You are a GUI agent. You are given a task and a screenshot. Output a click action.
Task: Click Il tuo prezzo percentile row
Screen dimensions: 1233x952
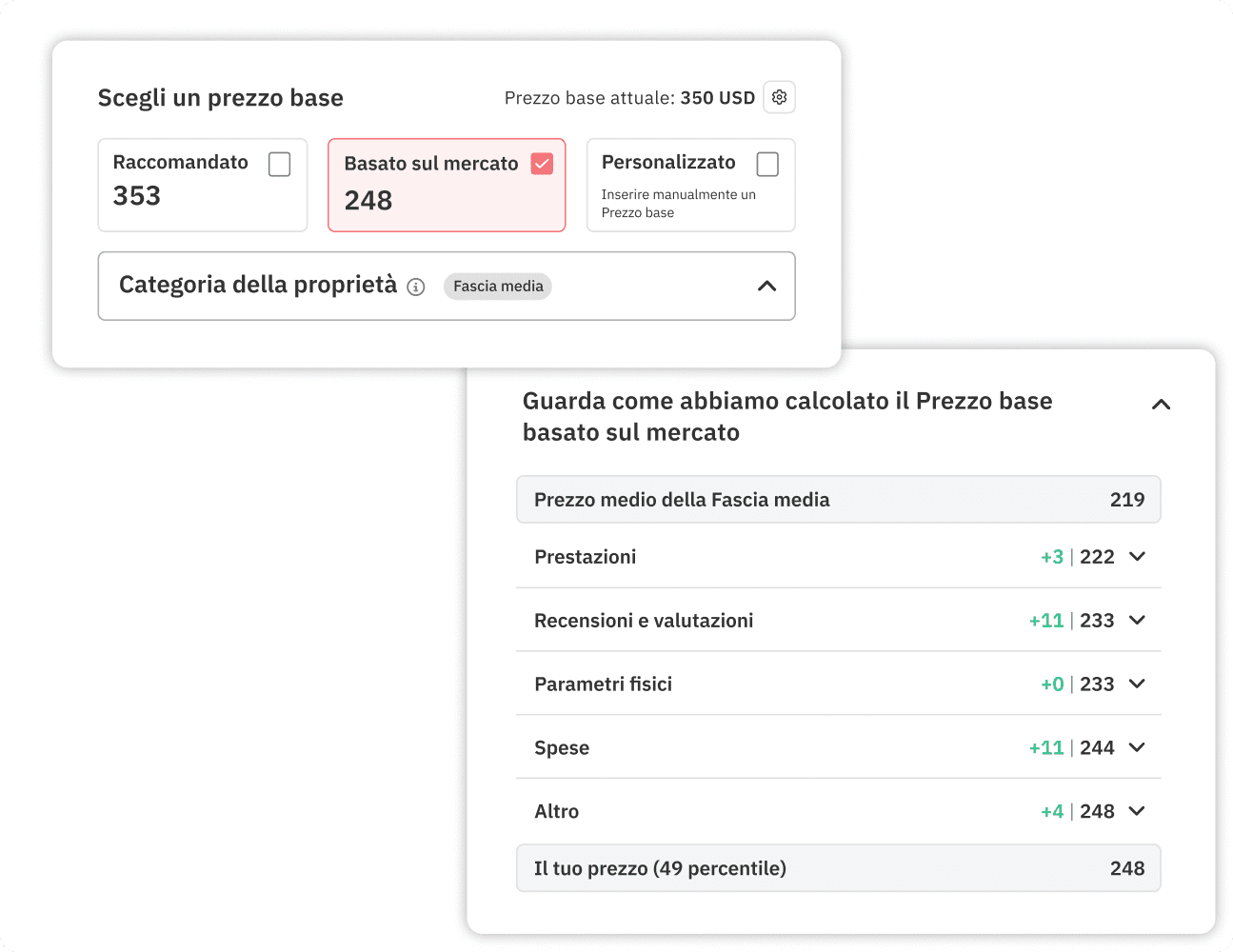(x=838, y=867)
